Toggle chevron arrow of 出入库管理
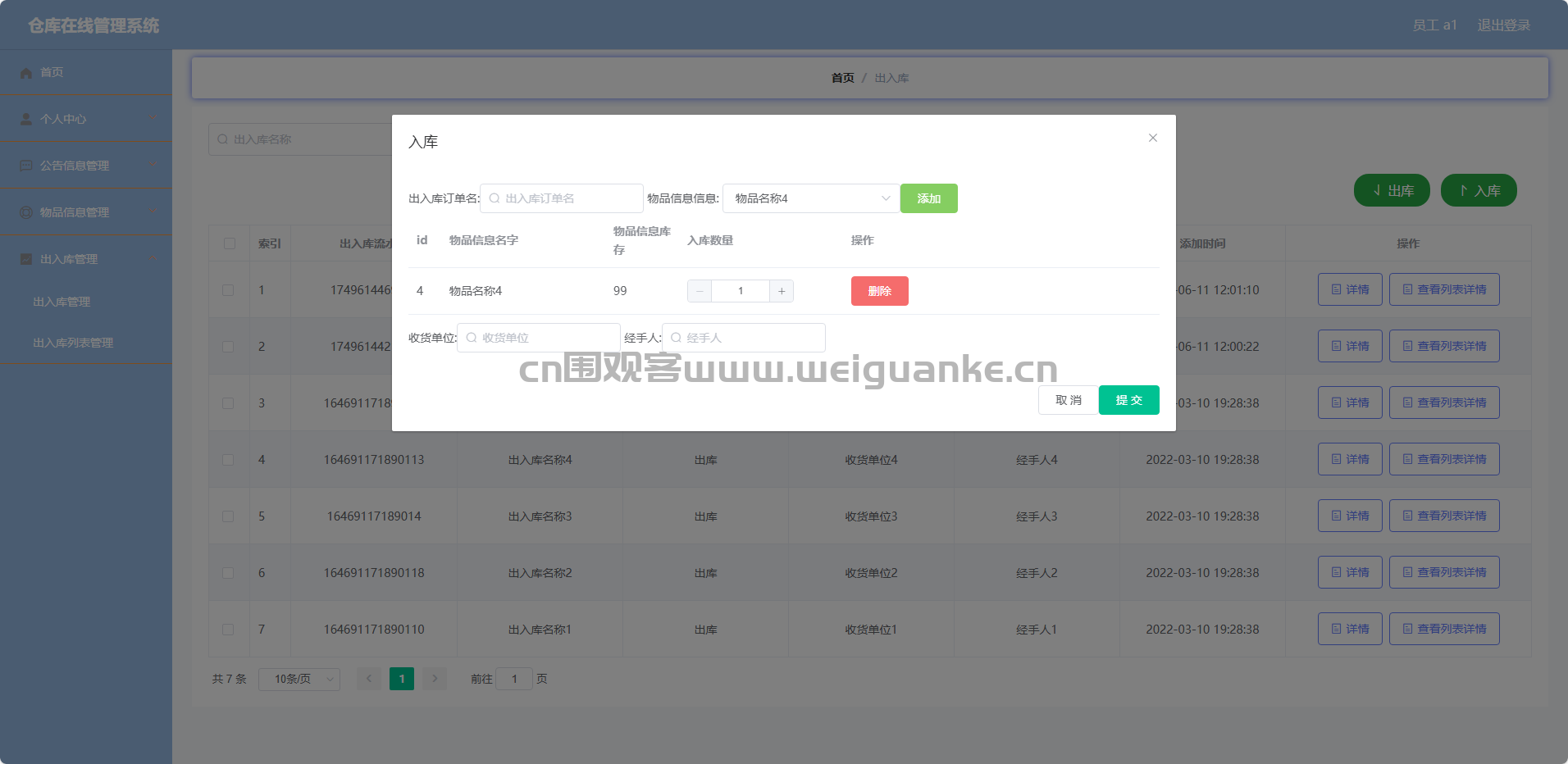The width and height of the screenshot is (1568, 764). coord(153,259)
